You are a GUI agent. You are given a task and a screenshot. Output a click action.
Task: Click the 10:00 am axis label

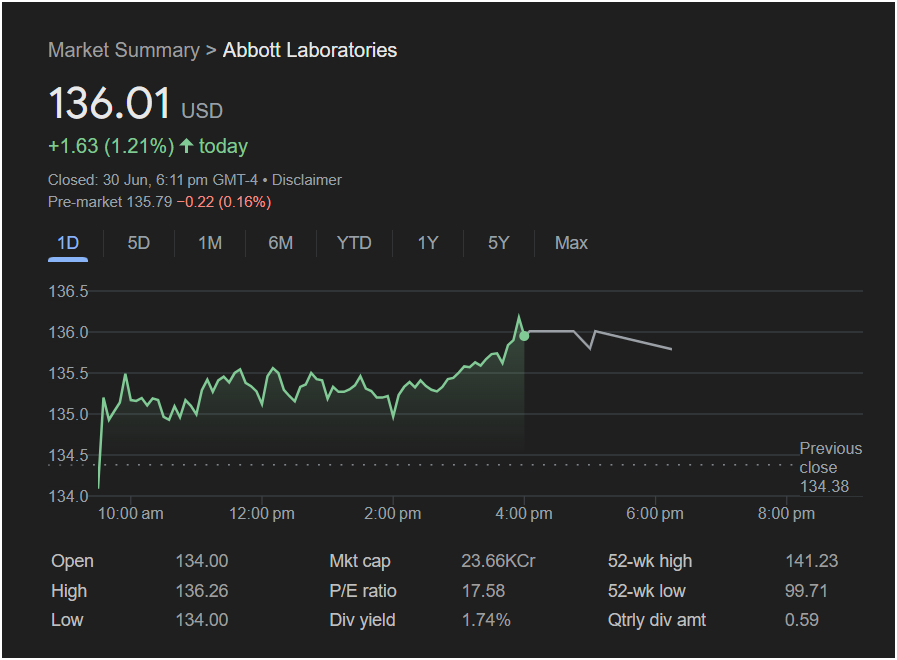130,514
